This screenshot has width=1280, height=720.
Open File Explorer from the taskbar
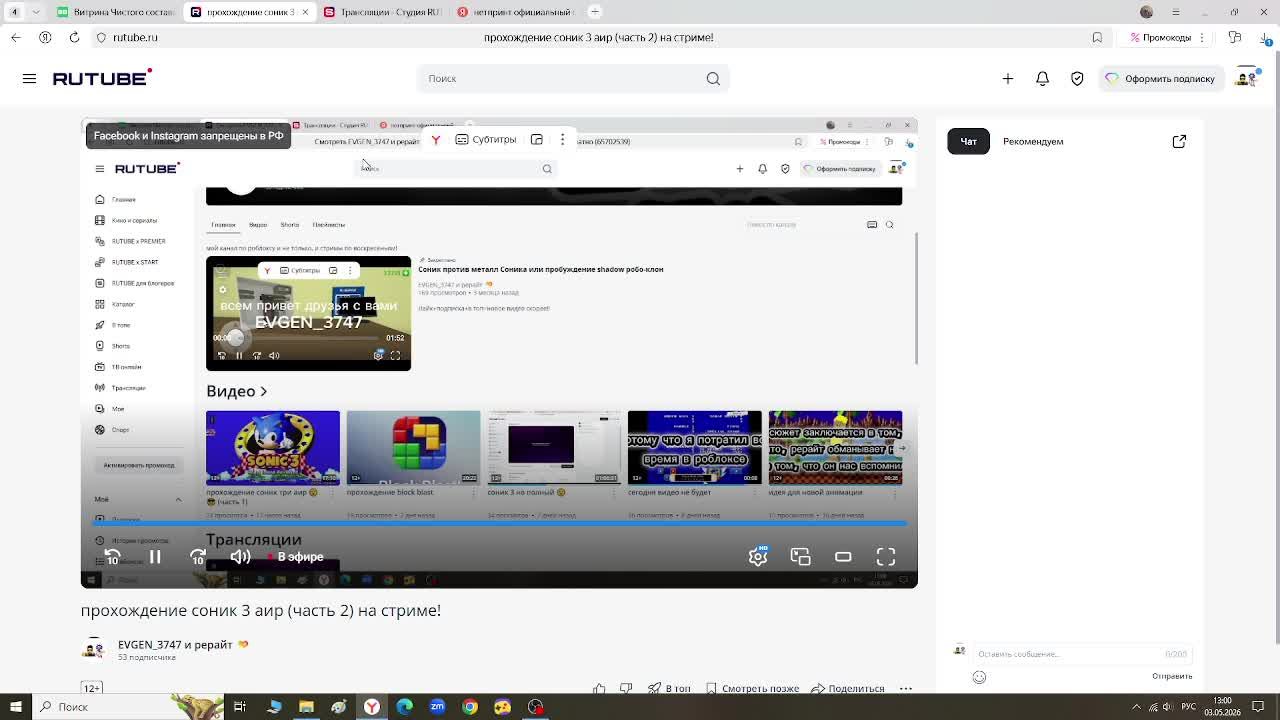(306, 707)
